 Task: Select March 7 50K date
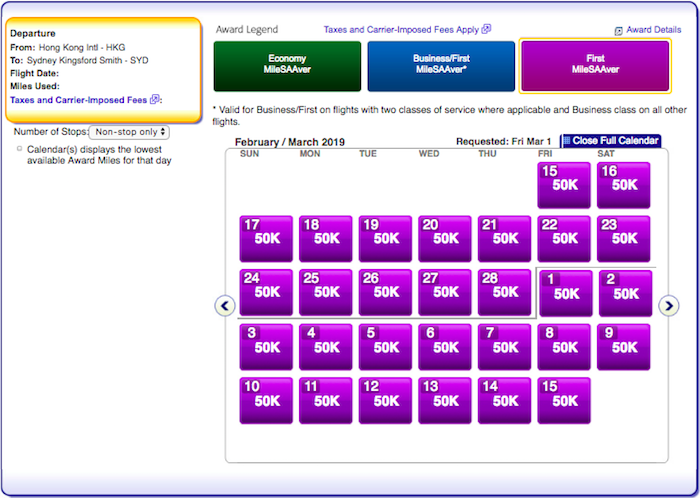point(504,347)
